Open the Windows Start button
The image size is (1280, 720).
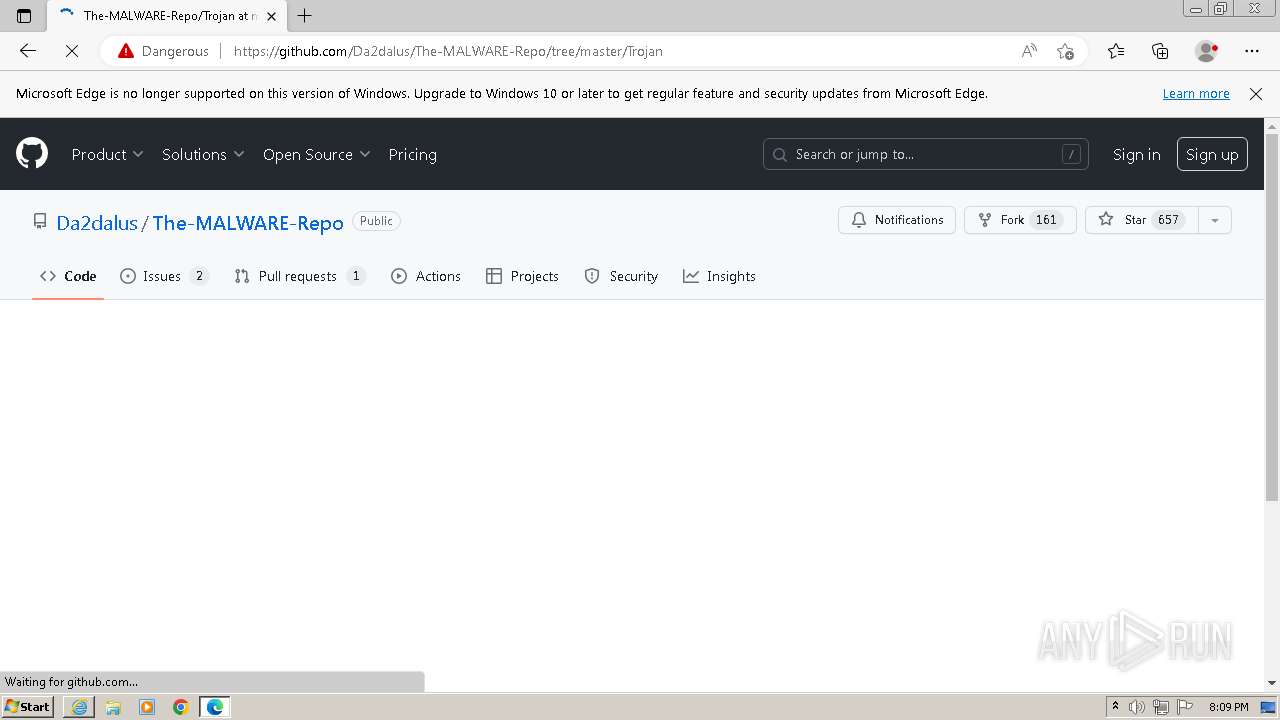[28, 707]
